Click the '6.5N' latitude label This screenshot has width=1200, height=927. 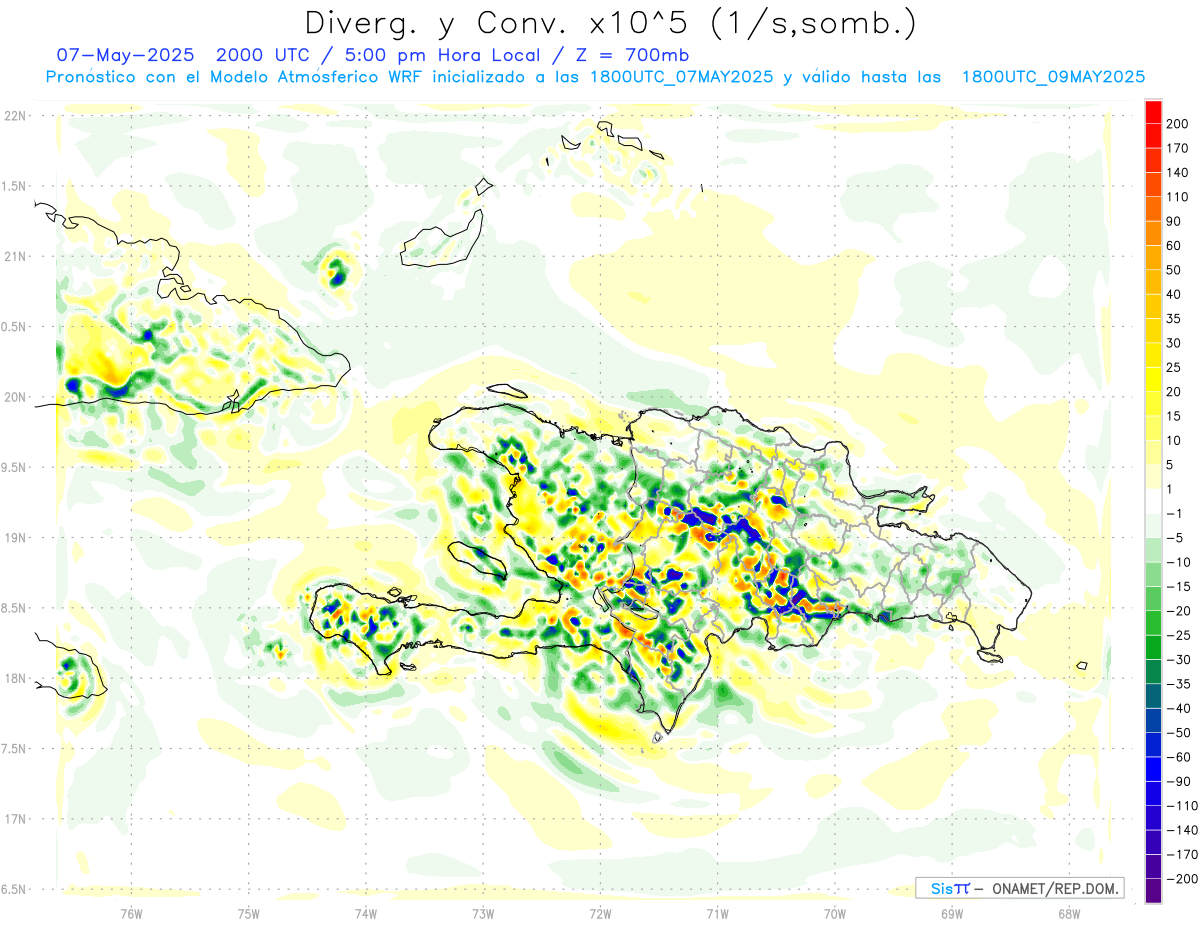click(15, 889)
